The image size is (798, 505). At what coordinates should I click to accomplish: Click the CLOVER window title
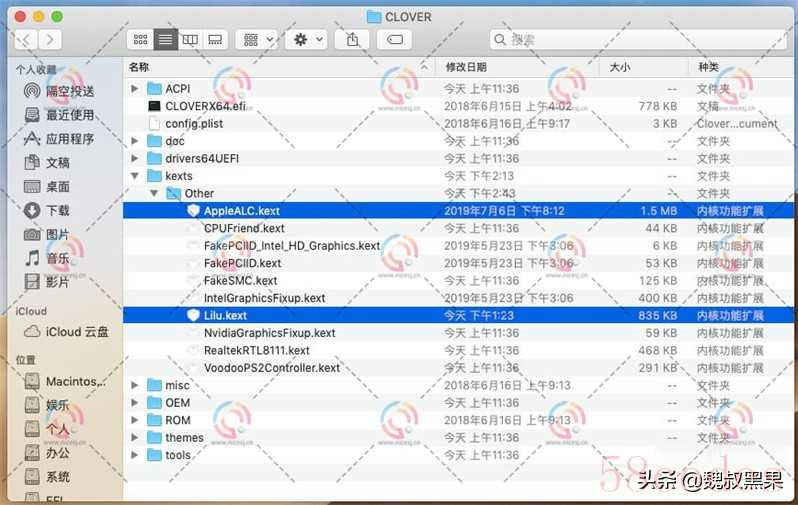click(x=408, y=17)
